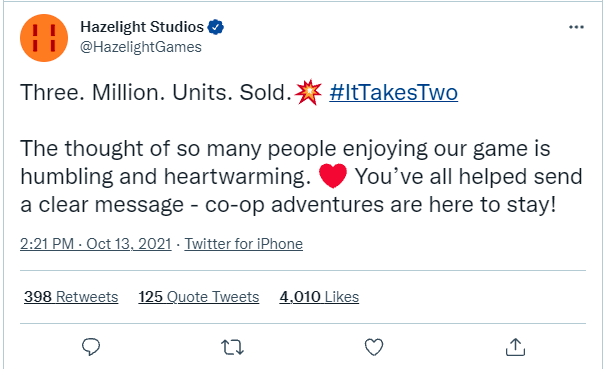Click the blue verified badge icon

(x=216, y=27)
